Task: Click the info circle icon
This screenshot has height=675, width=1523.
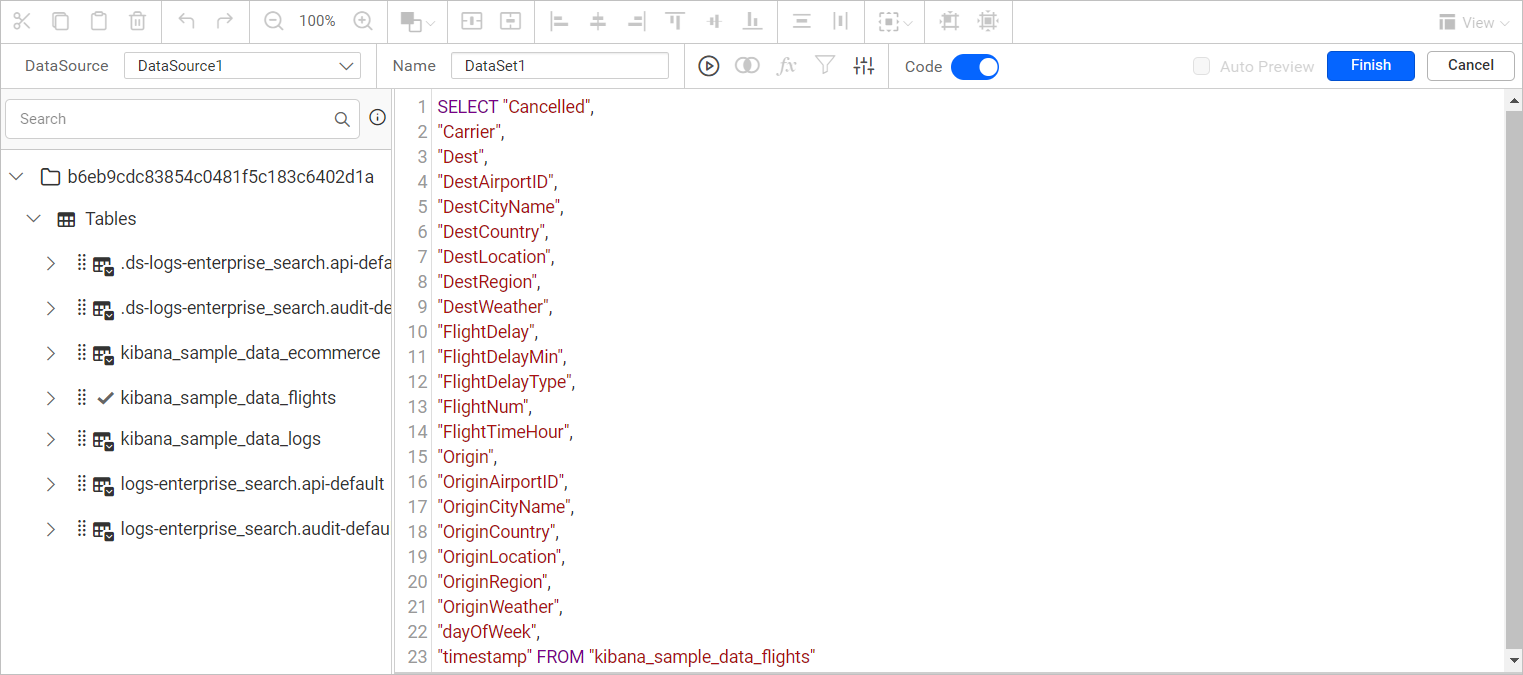Action: tap(377, 117)
